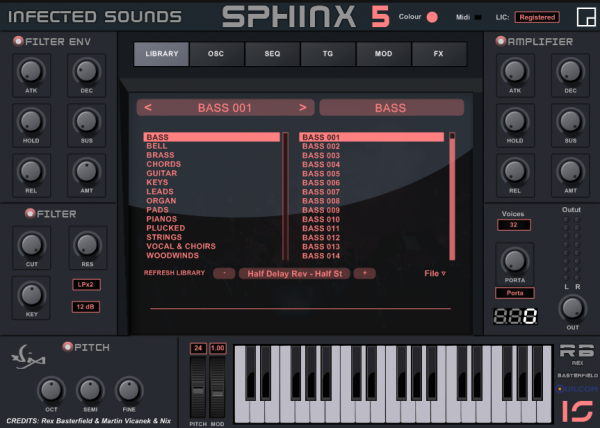
Task: Click the pitch bend range value 24
Action: pyautogui.click(x=198, y=348)
